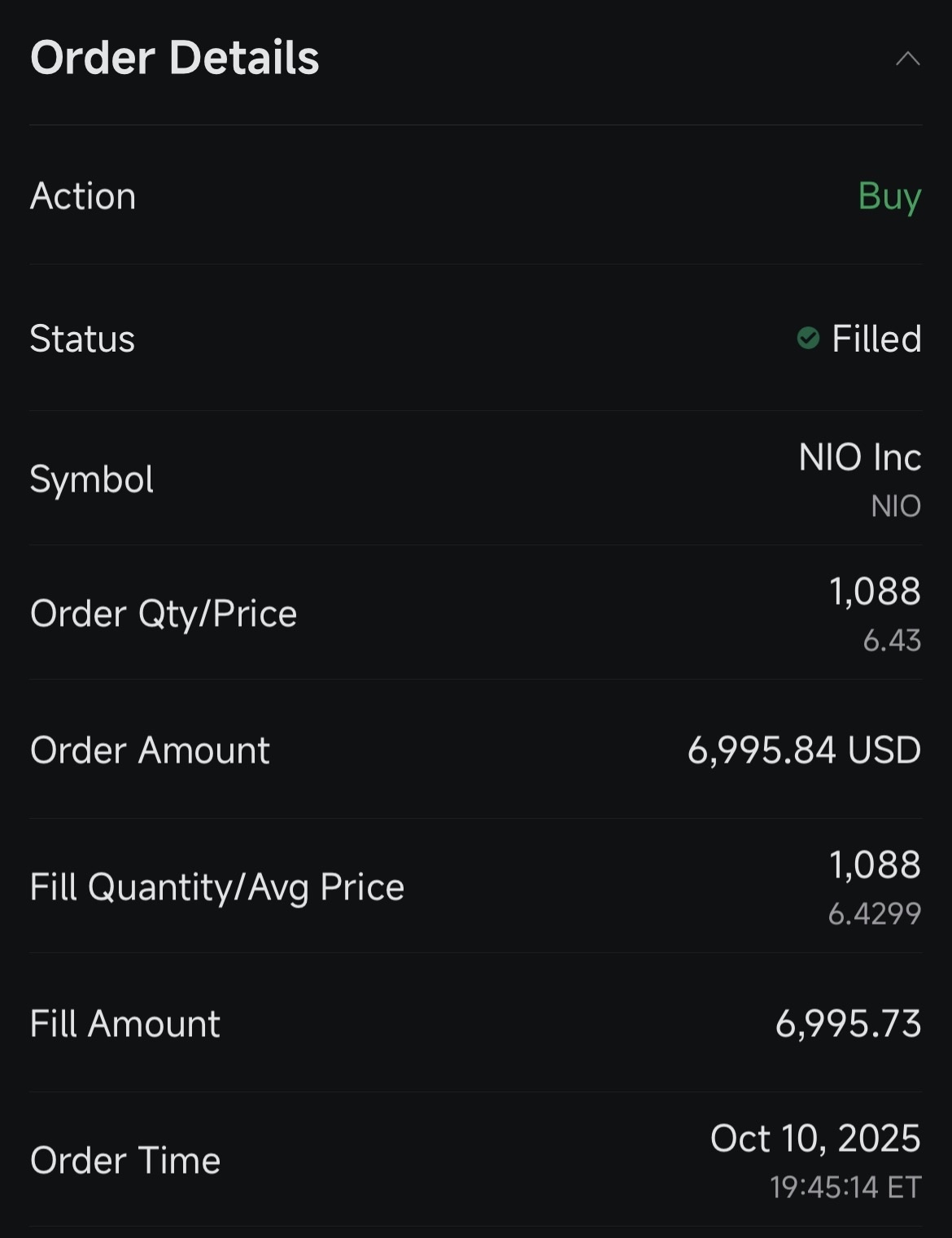952x1238 pixels.
Task: Tap the 19:45:14 ET timestamp
Action: pos(845,1188)
